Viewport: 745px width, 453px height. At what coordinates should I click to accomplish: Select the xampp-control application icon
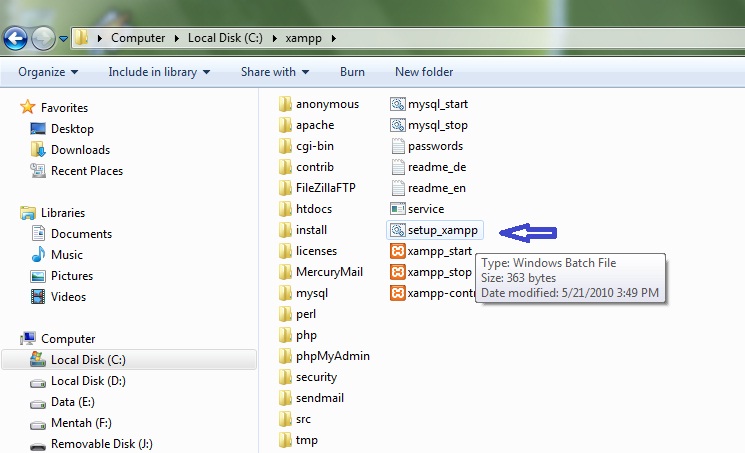(x=398, y=293)
